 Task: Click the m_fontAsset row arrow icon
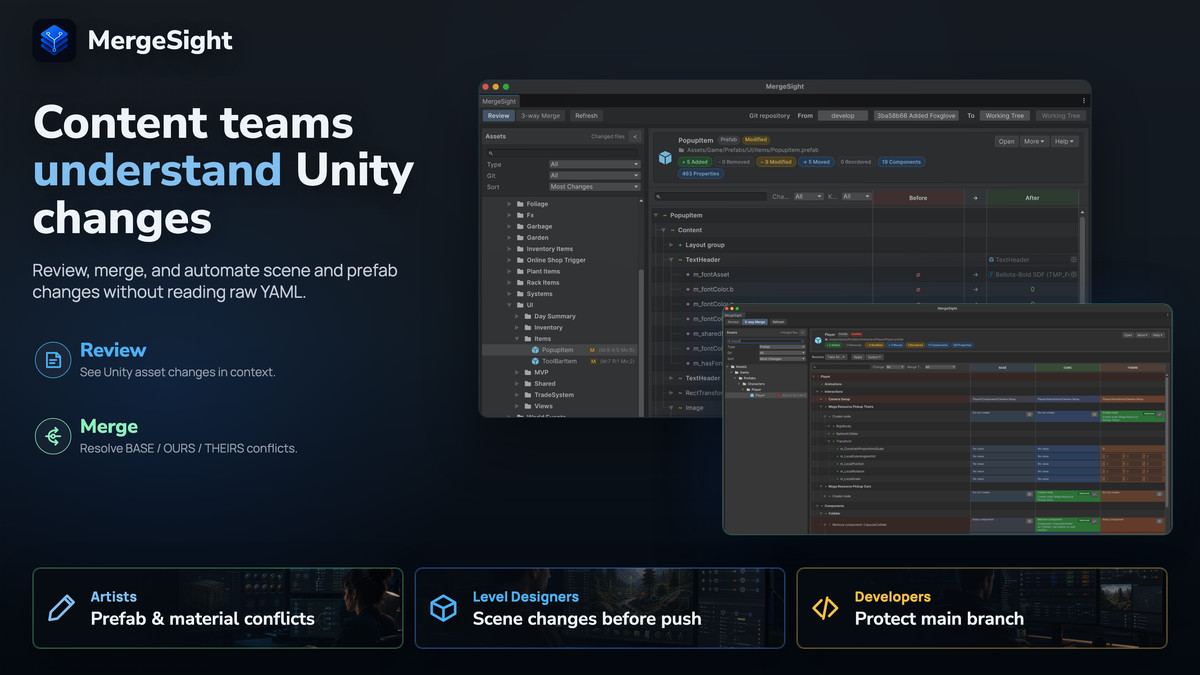pos(975,274)
